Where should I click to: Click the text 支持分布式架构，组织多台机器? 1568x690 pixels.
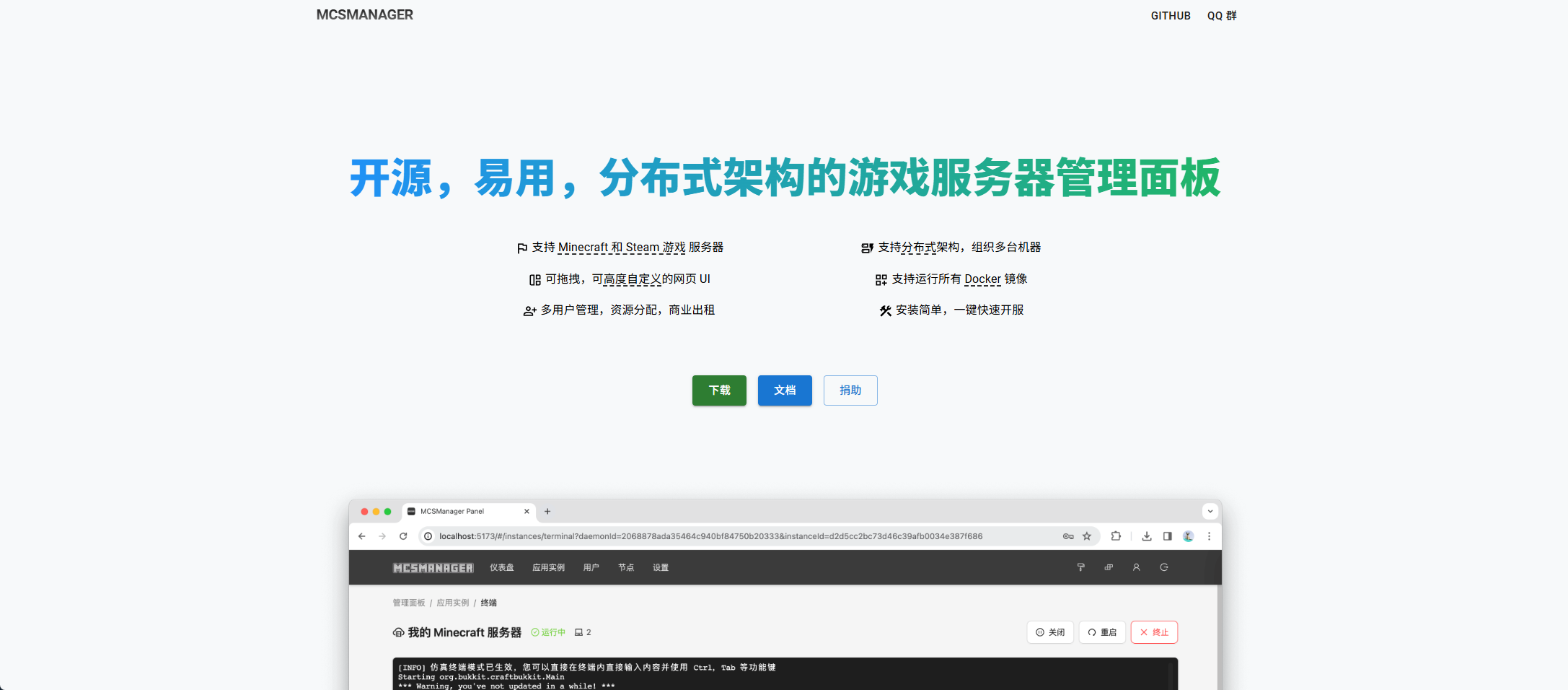tap(959, 248)
